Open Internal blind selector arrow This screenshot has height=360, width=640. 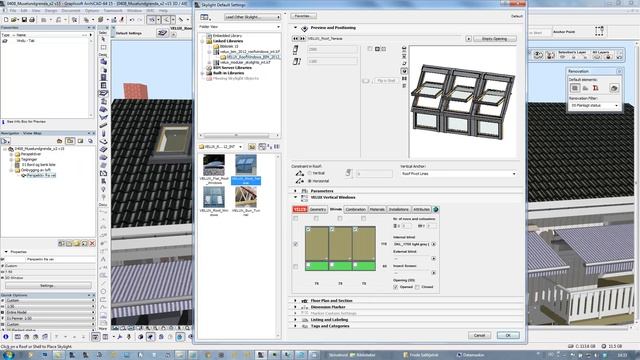coord(433,244)
